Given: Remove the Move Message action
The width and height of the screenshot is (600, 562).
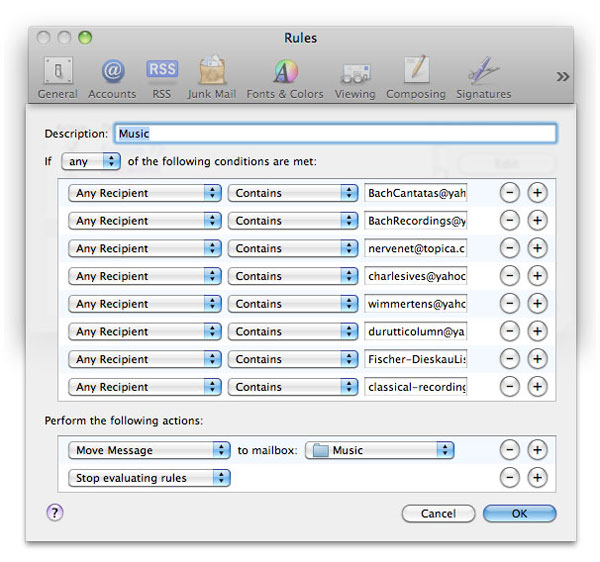Looking at the screenshot, I should (x=510, y=450).
